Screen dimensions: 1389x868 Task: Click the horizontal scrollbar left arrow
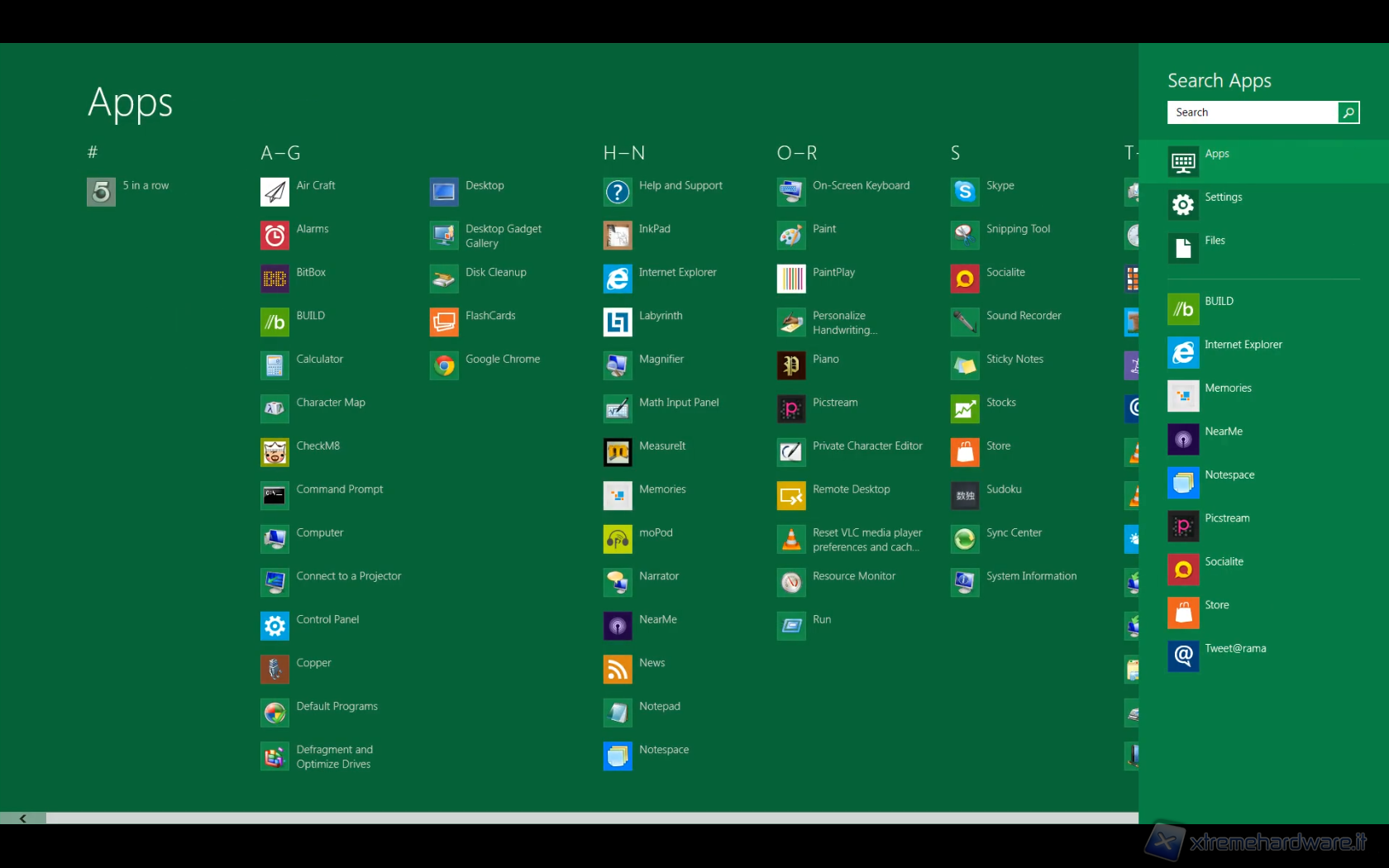22,818
